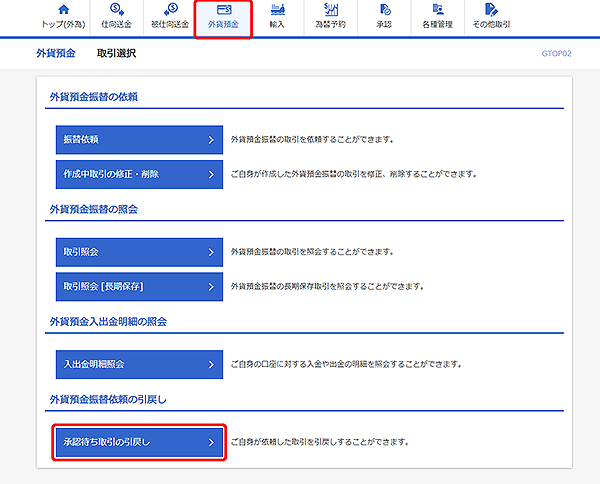Click the 外貨預金振替依頼の引戻し section heading
Viewport: 600px width, 484px height.
(x=108, y=399)
